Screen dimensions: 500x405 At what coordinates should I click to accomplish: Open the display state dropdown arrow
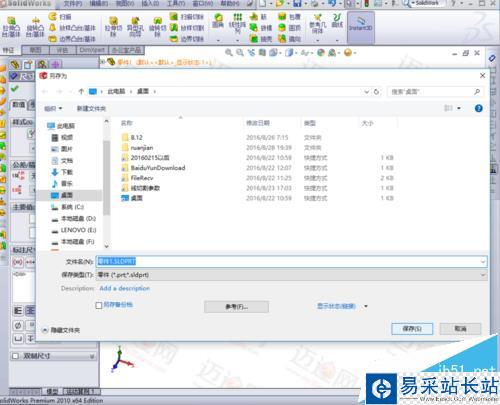[x=366, y=306]
